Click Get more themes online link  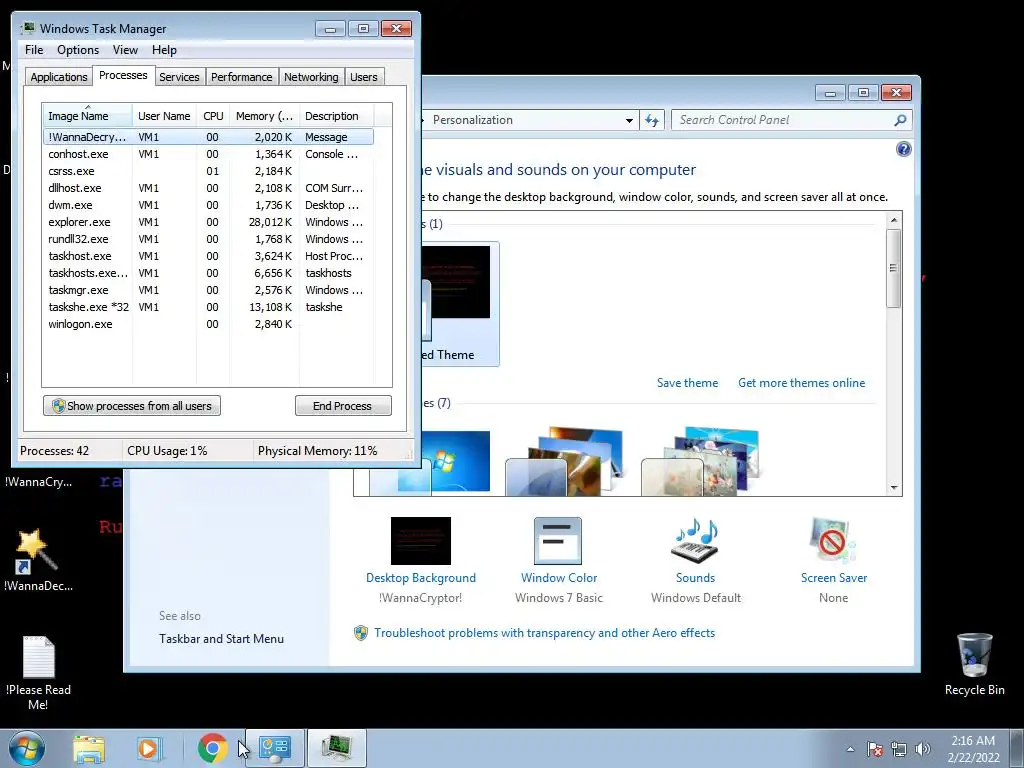pos(801,383)
